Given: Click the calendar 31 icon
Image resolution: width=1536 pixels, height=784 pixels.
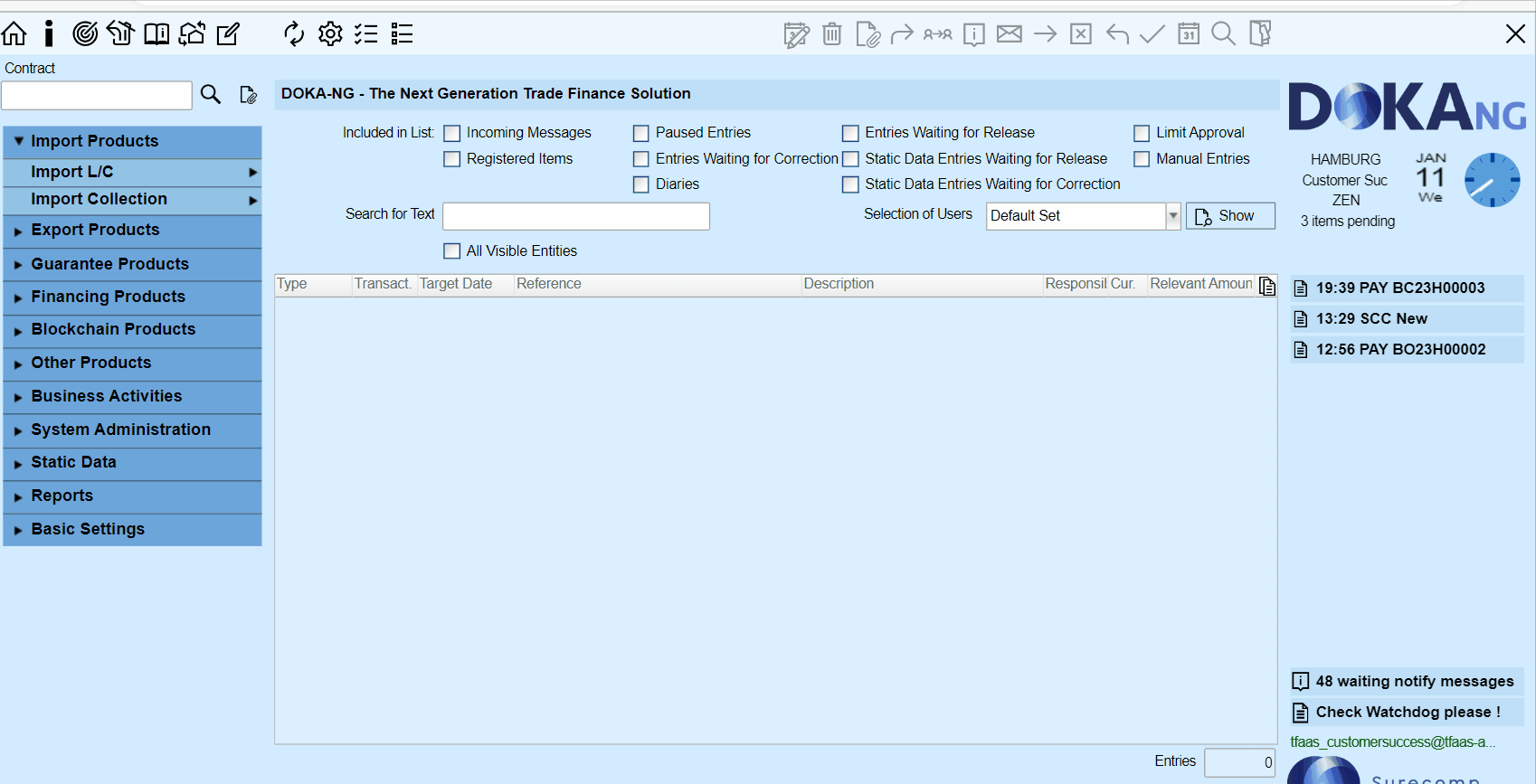Looking at the screenshot, I should pyautogui.click(x=1189, y=34).
